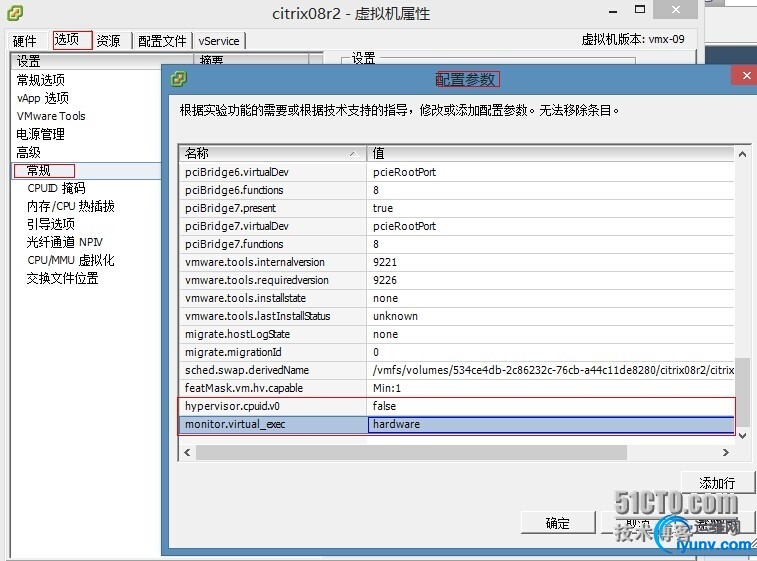Click the 'Min:1' value cell
The image size is (757, 561).
pyautogui.click(x=551, y=388)
